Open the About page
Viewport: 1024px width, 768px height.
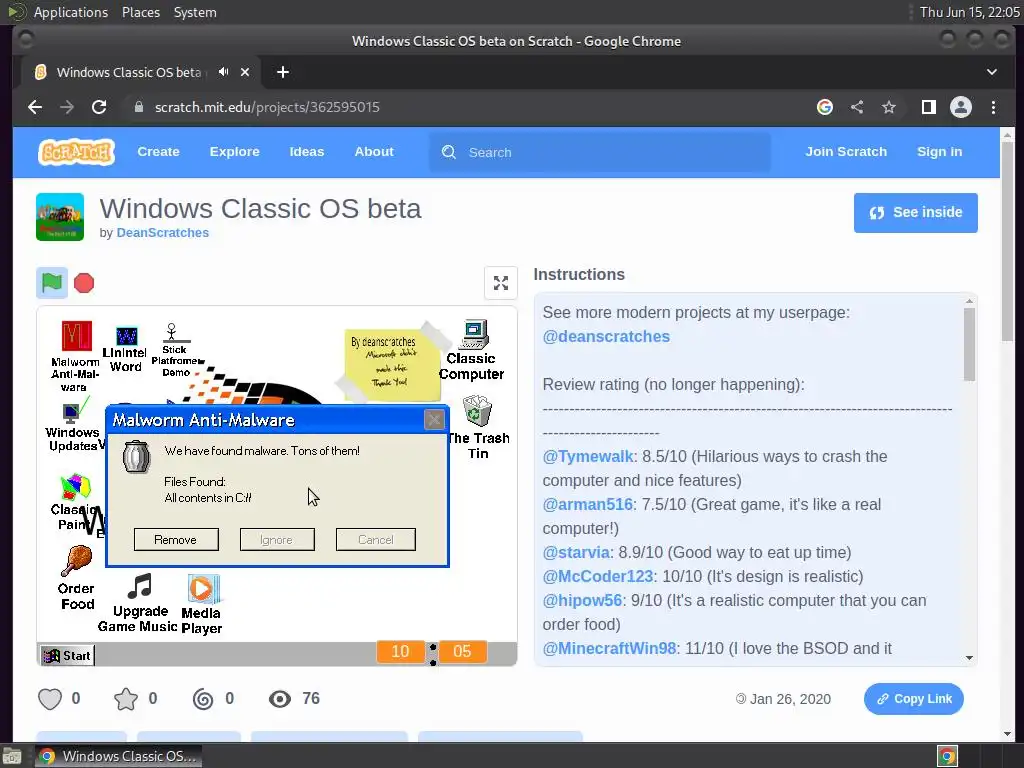(x=374, y=152)
